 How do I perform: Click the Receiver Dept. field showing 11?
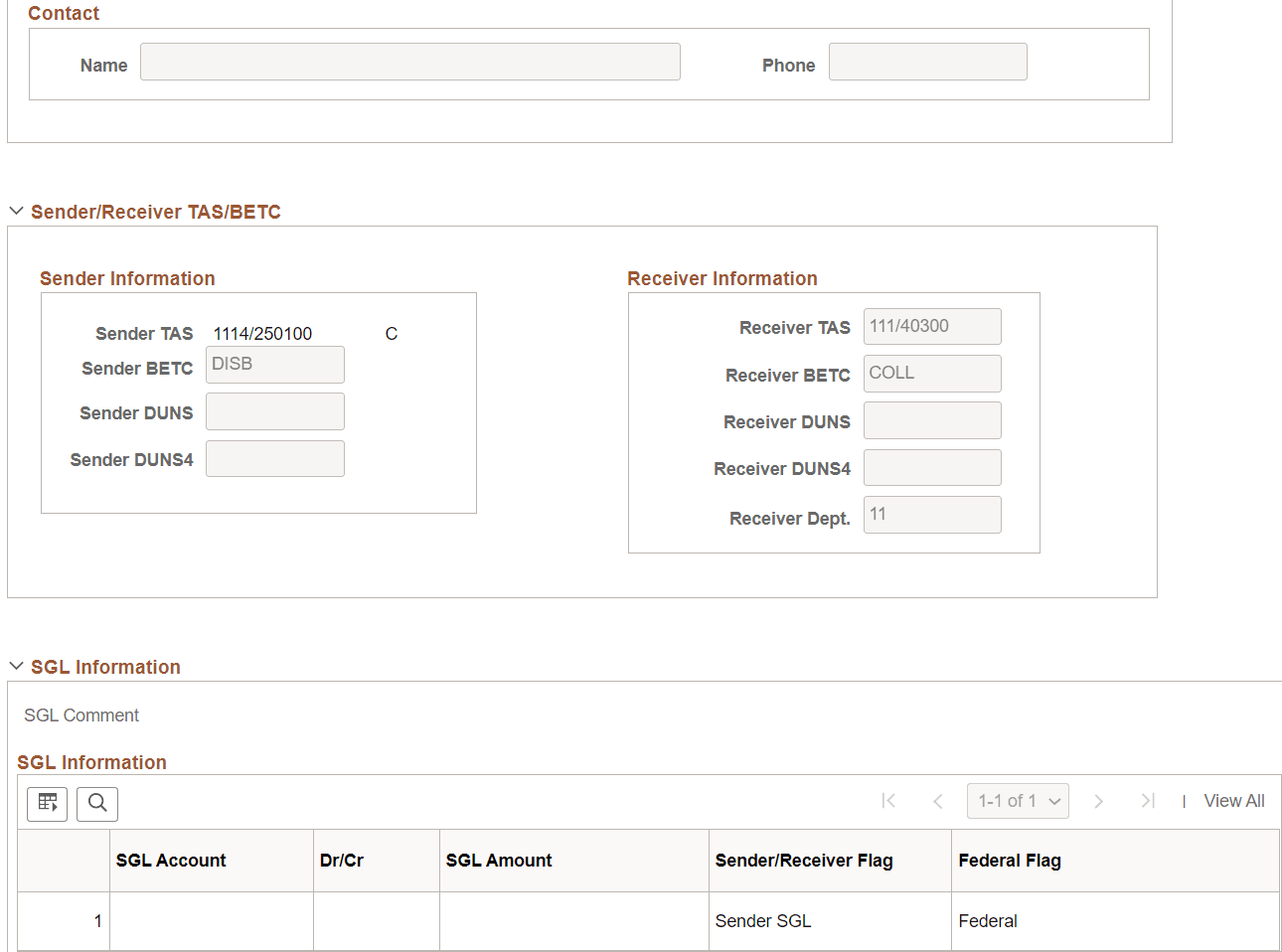click(931, 515)
